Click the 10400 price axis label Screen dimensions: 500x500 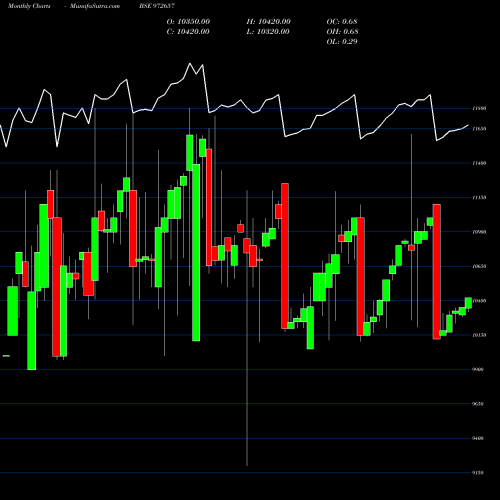point(479,301)
